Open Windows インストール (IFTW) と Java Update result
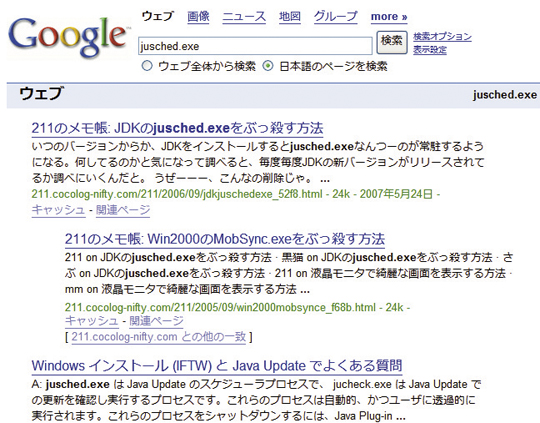 (217, 365)
